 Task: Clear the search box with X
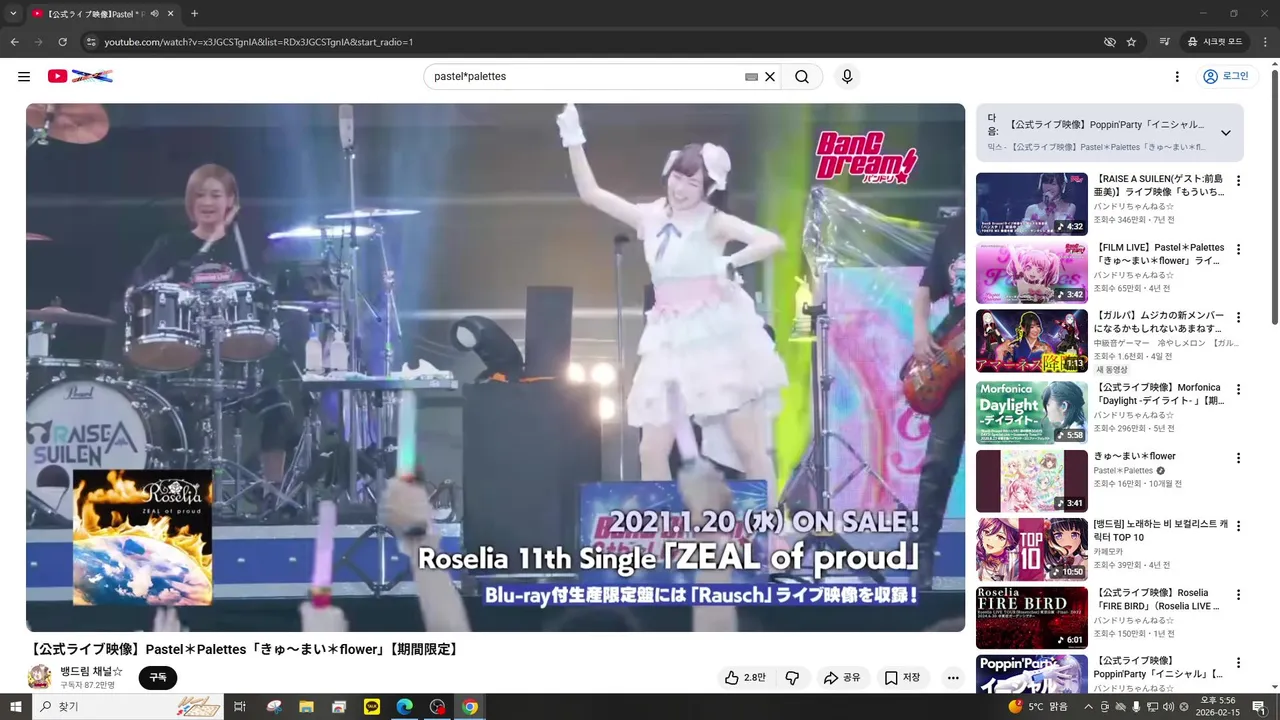(x=770, y=76)
